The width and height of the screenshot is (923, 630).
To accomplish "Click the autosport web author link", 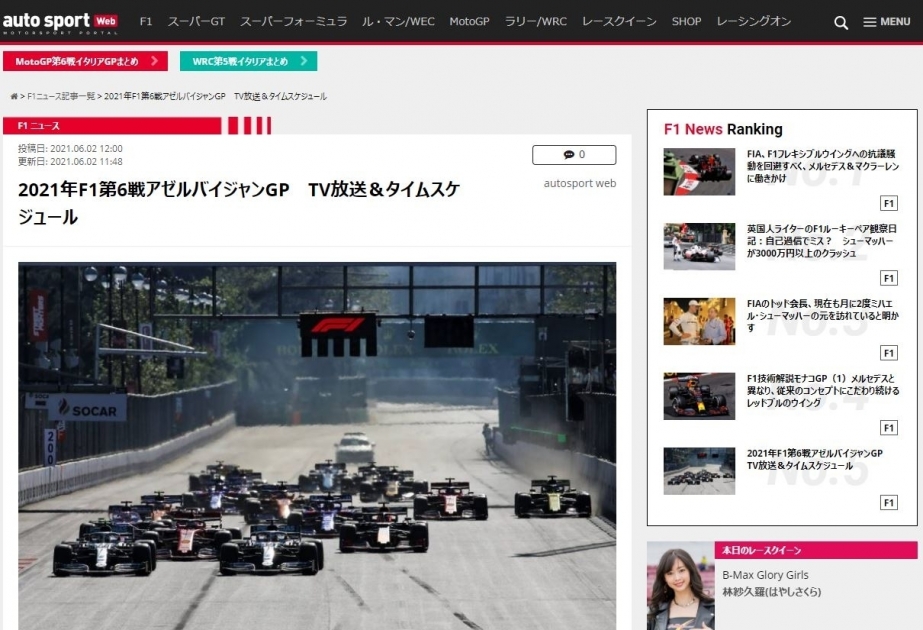I will pos(580,183).
